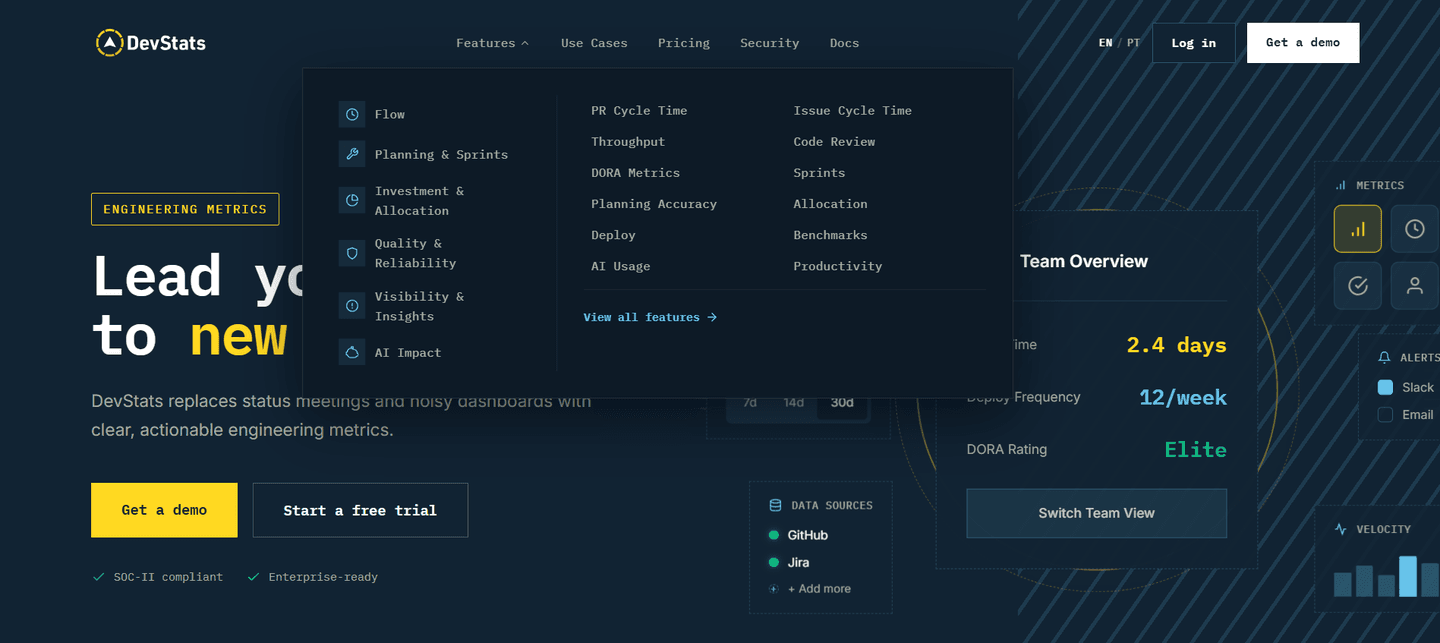Select the Planning & Sprints wrench icon
The height and width of the screenshot is (643, 1440).
(x=352, y=154)
